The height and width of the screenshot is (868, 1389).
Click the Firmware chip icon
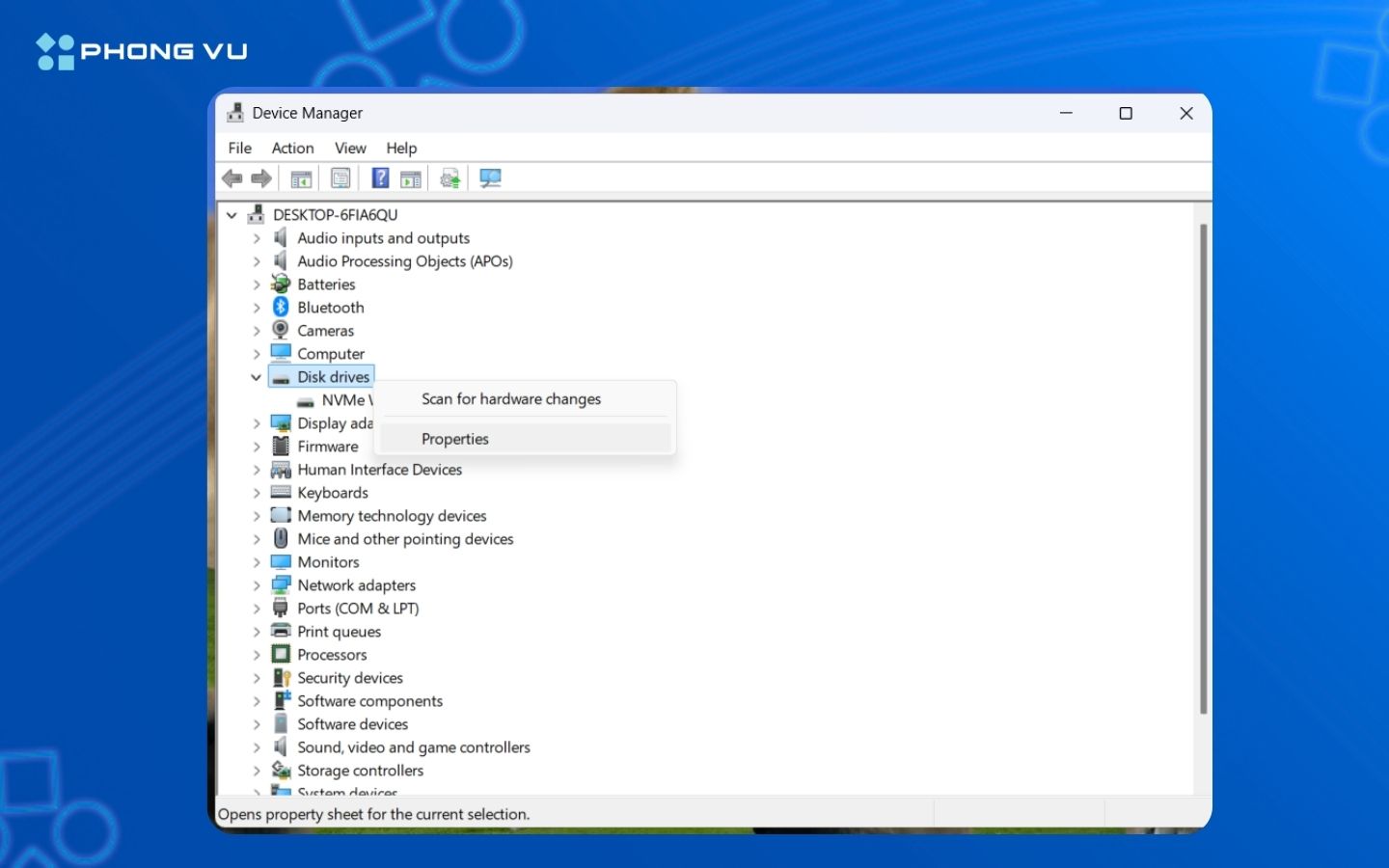(281, 446)
